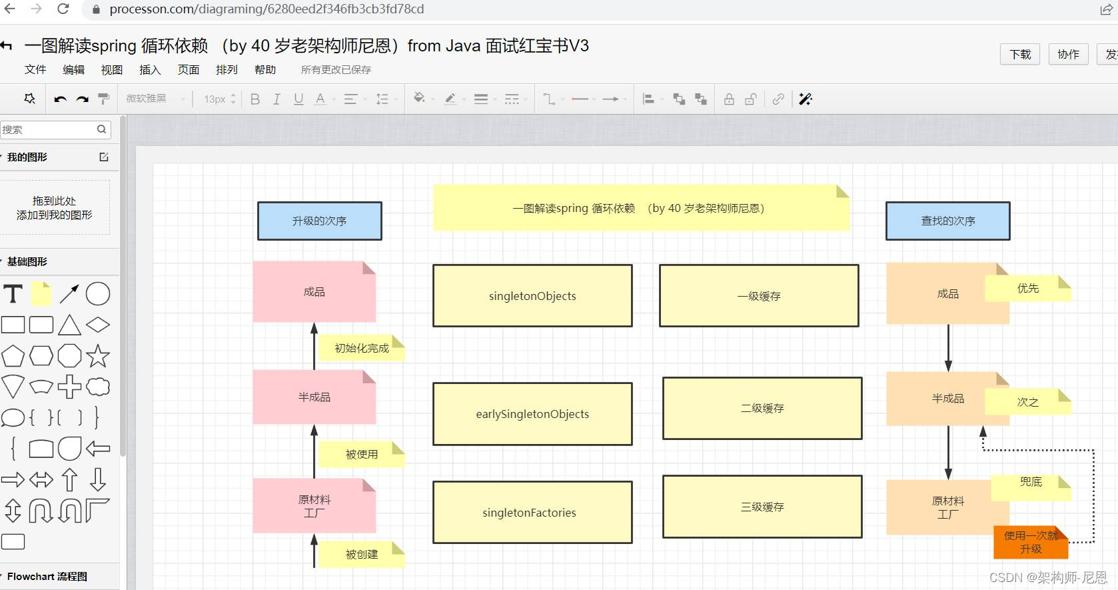Select the triangle shape
Image resolution: width=1118 pixels, height=590 pixels.
click(x=69, y=325)
